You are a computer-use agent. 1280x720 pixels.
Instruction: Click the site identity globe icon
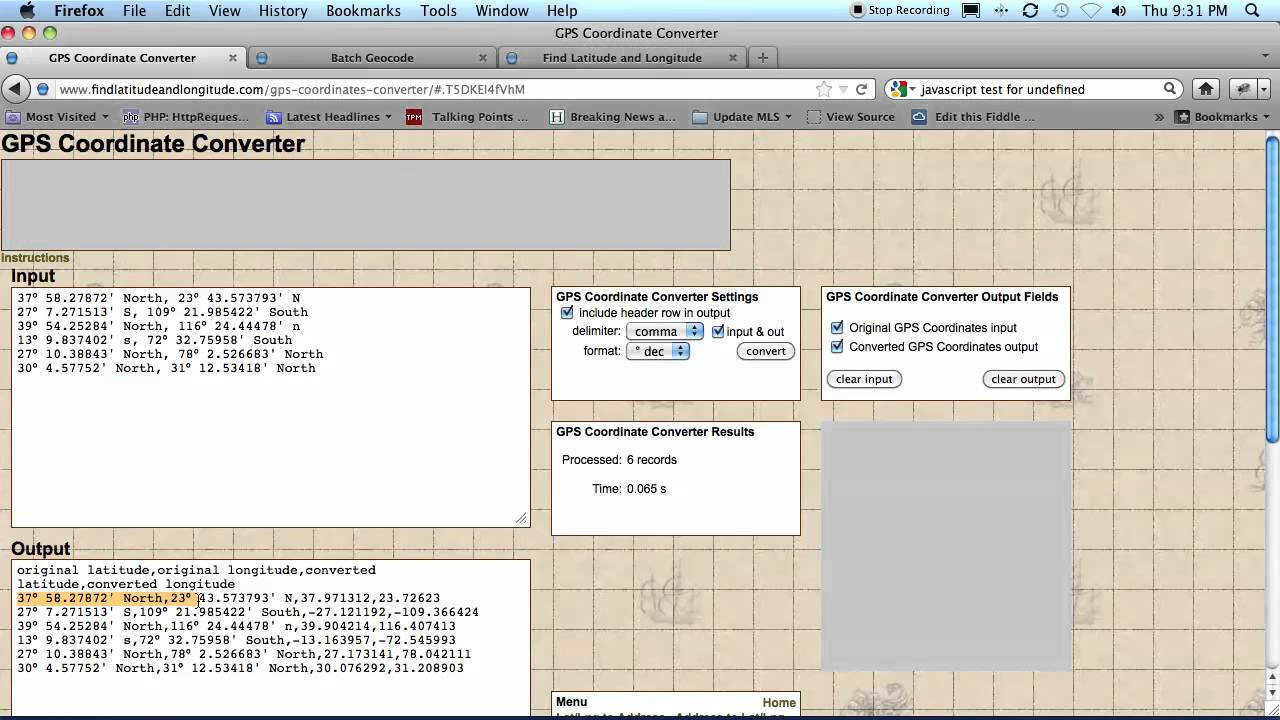(x=43, y=89)
